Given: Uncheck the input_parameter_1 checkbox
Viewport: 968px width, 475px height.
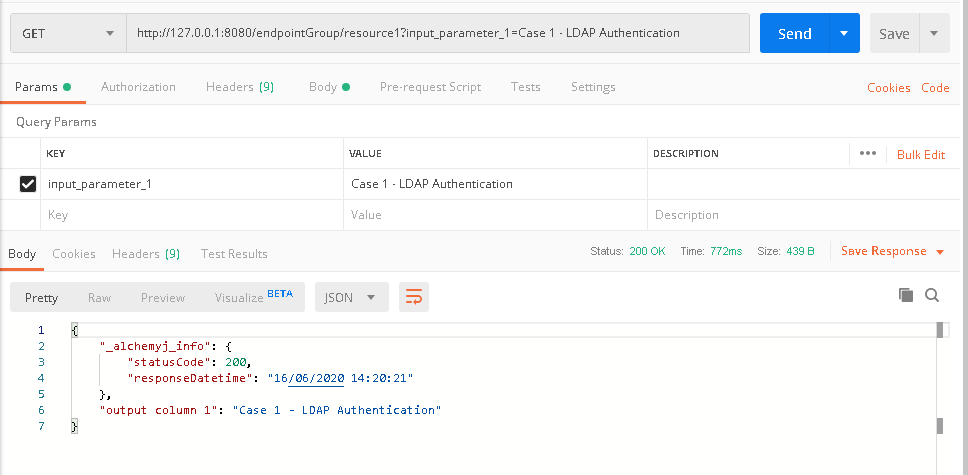Looking at the screenshot, I should (28, 184).
